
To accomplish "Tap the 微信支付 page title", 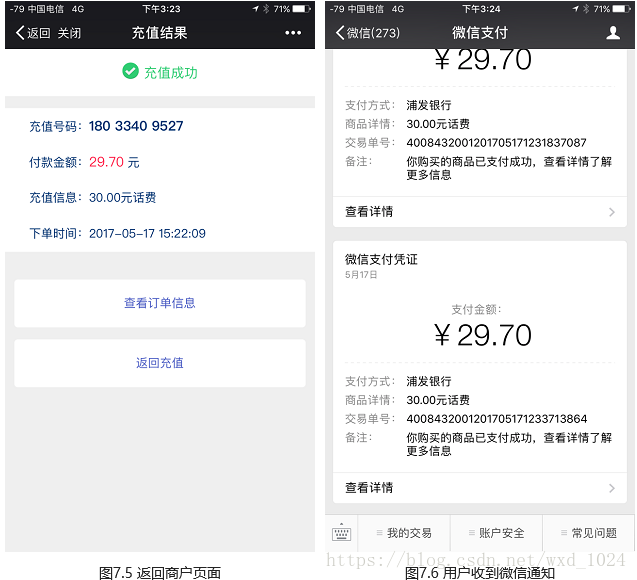I will click(480, 33).
